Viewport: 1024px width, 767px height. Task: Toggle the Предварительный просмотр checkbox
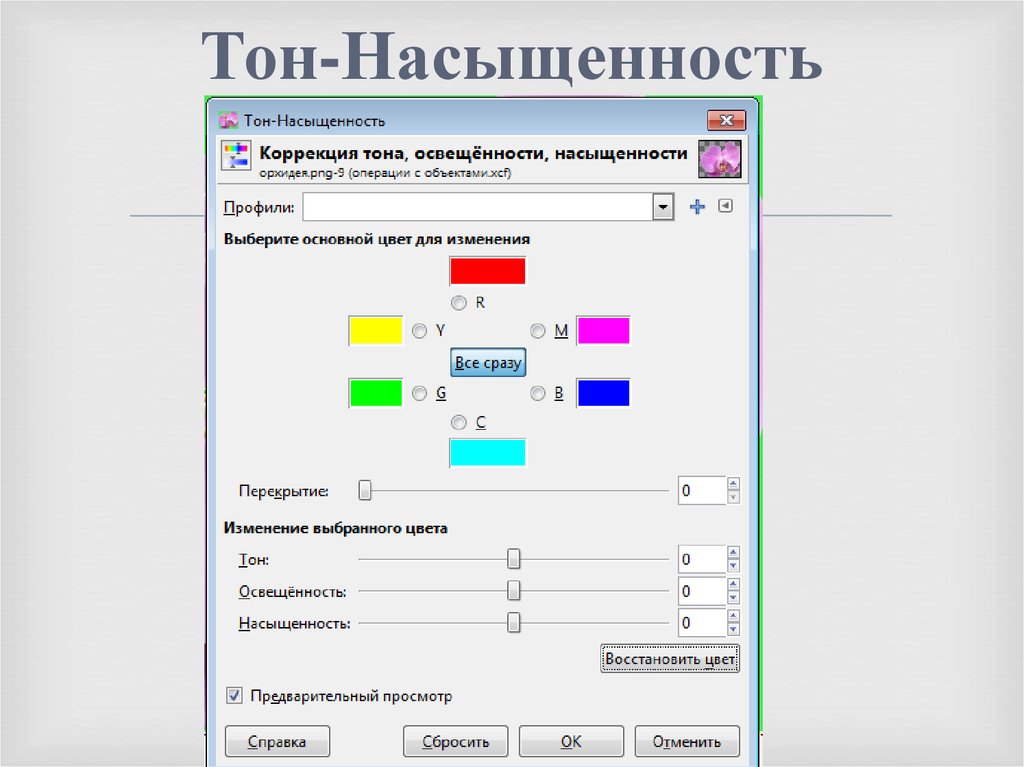[x=234, y=695]
